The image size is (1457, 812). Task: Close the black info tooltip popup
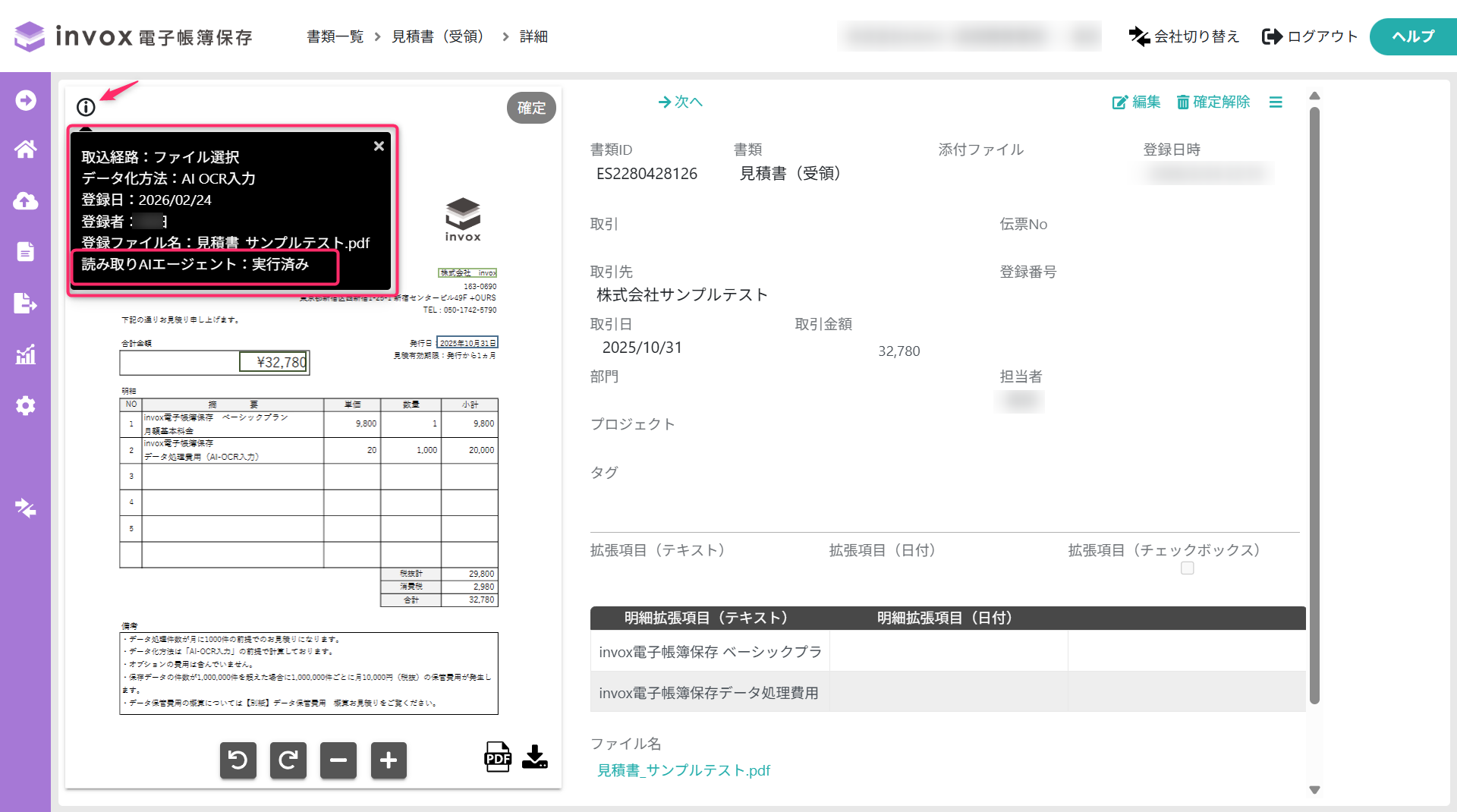(x=379, y=146)
